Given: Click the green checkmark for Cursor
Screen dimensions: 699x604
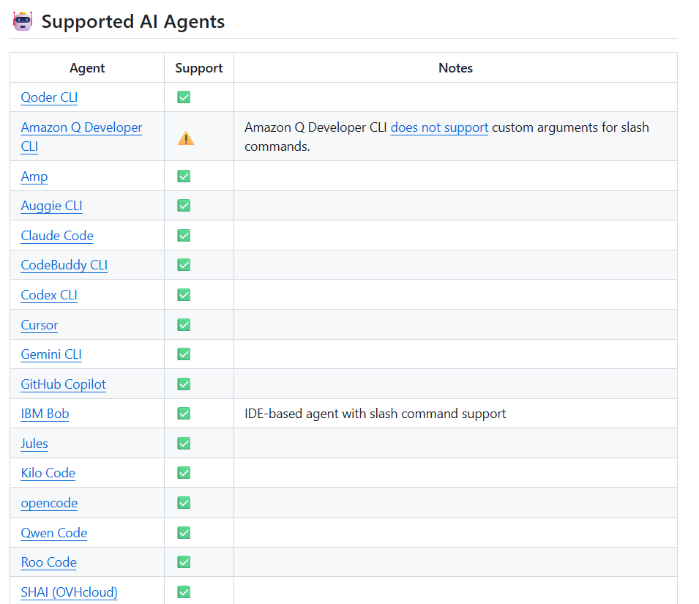Looking at the screenshot, I should click(x=184, y=325).
